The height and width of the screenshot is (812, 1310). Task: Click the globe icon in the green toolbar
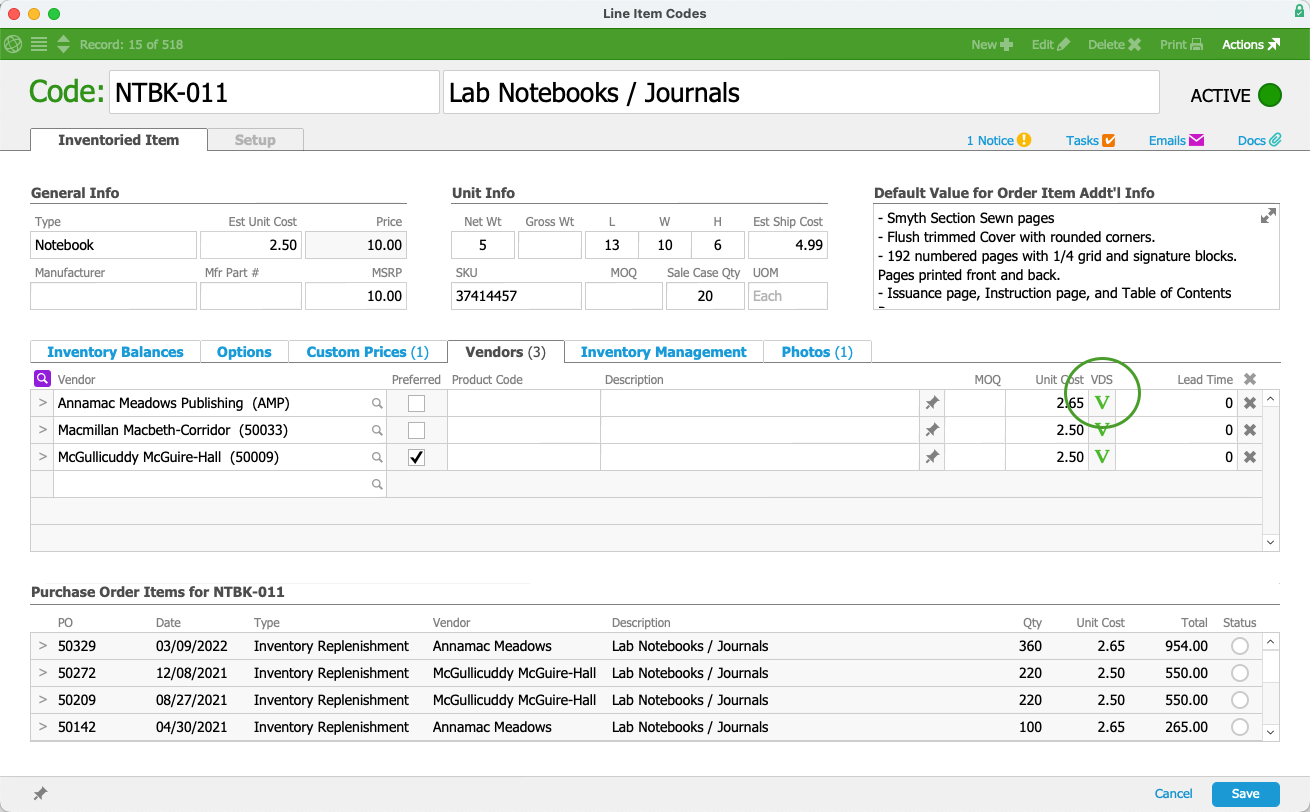click(x=13, y=44)
